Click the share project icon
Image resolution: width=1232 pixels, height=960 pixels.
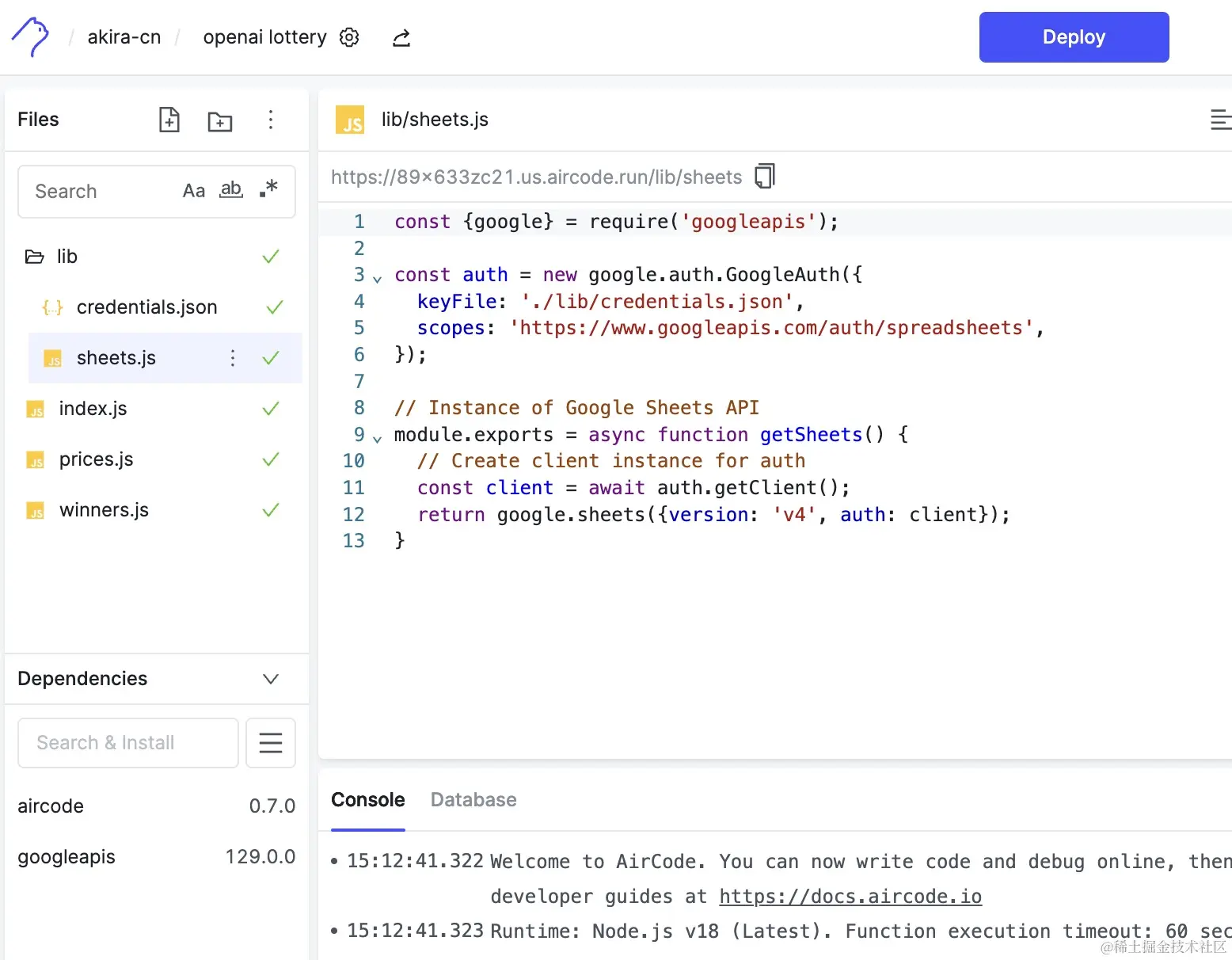[x=401, y=37]
